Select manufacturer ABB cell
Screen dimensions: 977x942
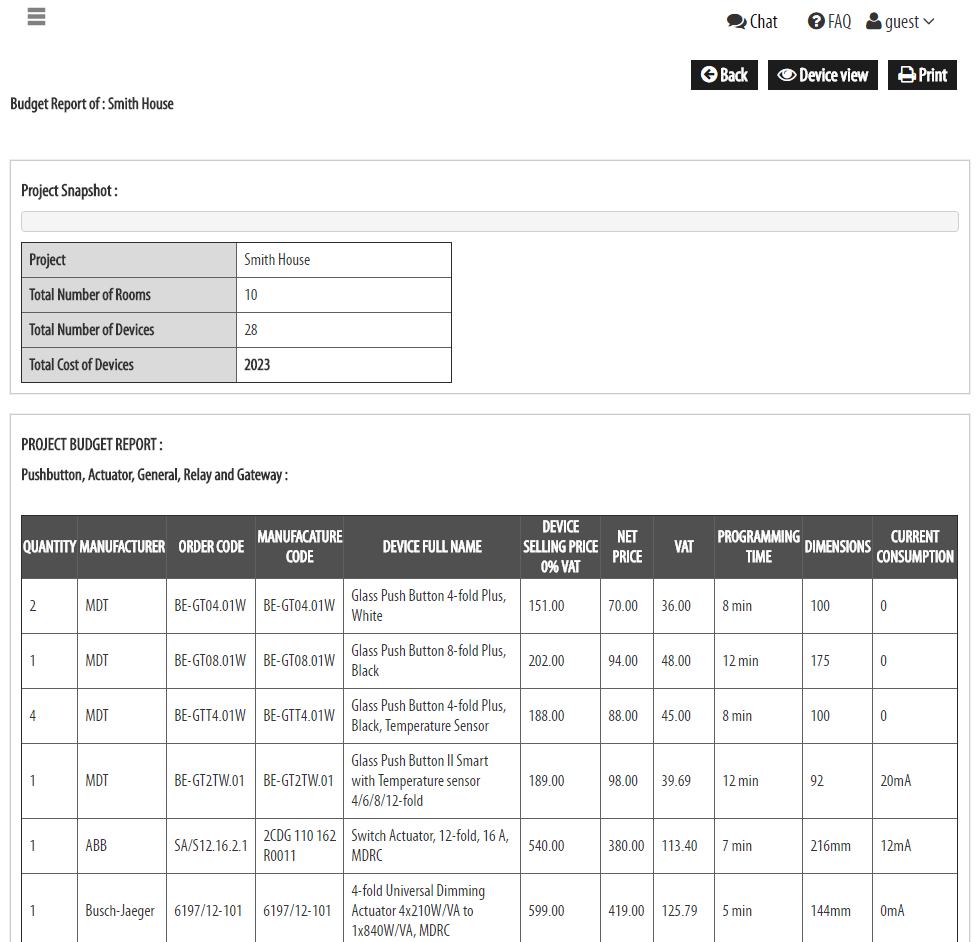pyautogui.click(x=122, y=846)
